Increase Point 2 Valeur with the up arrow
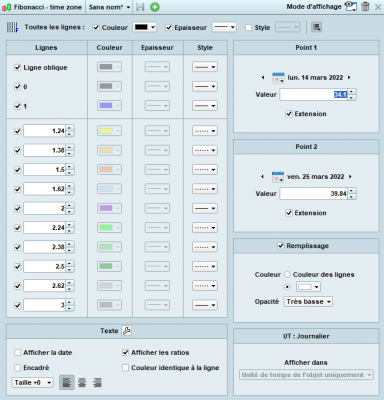This screenshot has width=384, height=400. pyautogui.click(x=352, y=191)
